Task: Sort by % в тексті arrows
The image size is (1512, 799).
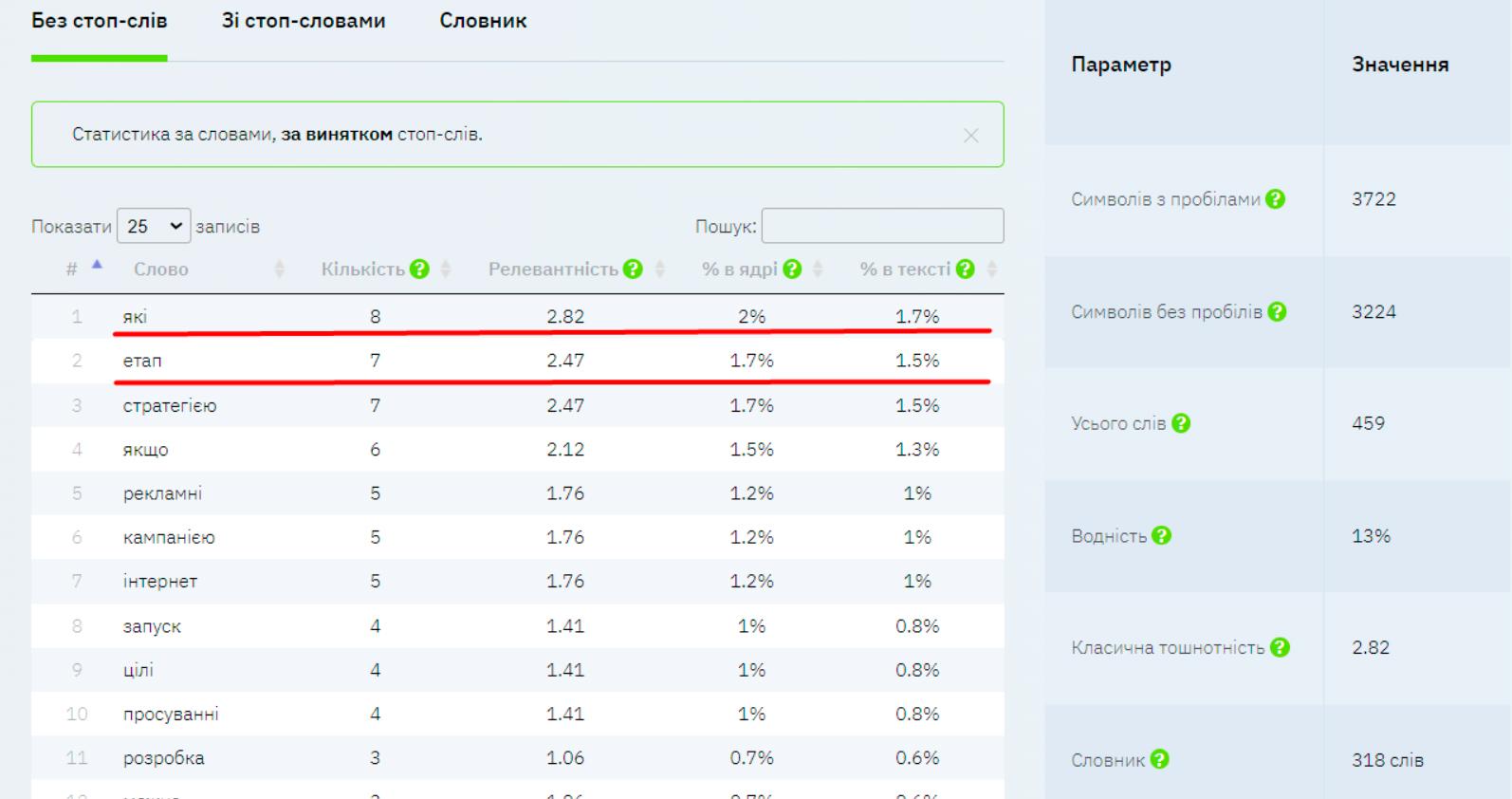Action: coord(992,269)
